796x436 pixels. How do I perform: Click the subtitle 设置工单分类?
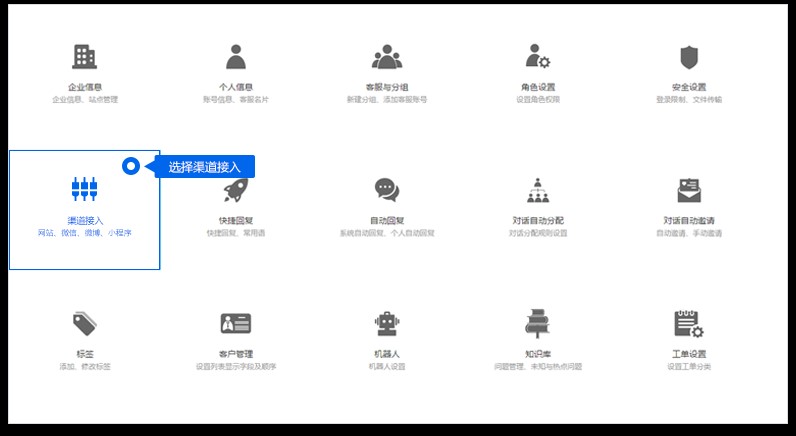(x=689, y=366)
